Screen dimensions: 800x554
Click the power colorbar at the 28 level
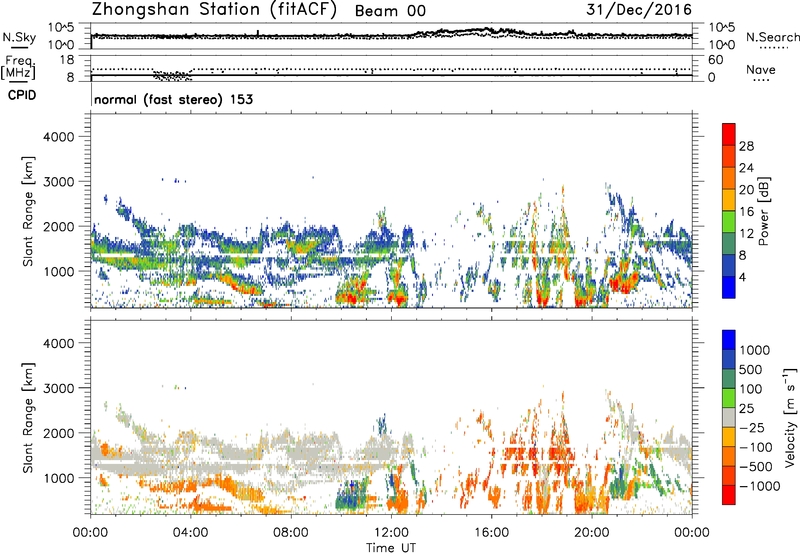729,145
